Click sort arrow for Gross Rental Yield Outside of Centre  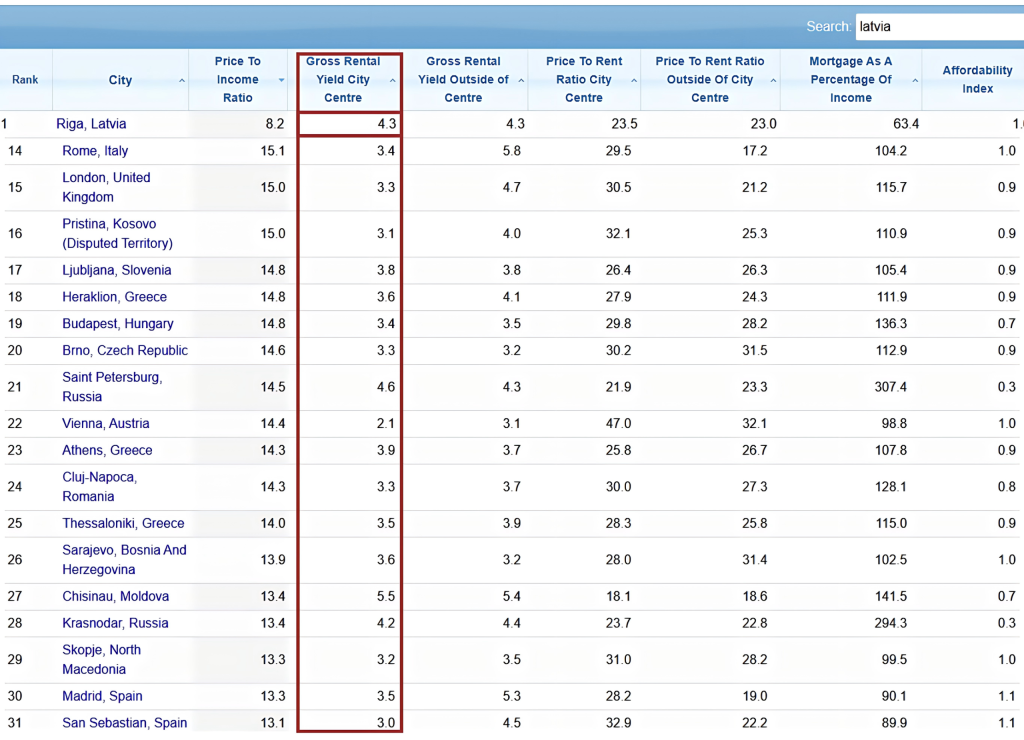click(522, 80)
